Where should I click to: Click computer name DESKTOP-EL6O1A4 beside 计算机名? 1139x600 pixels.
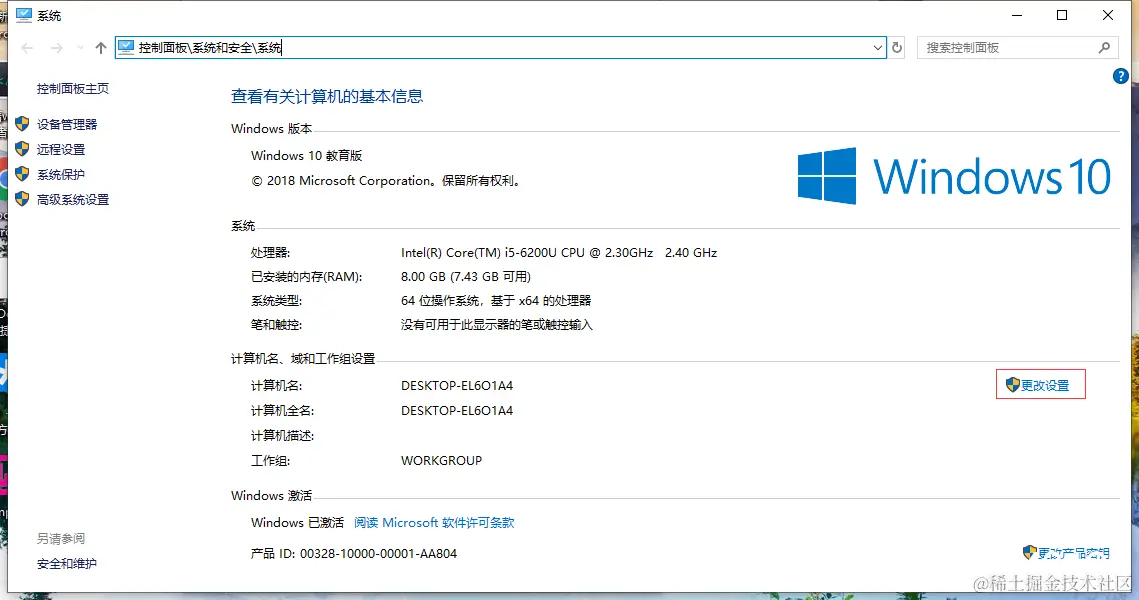click(457, 386)
